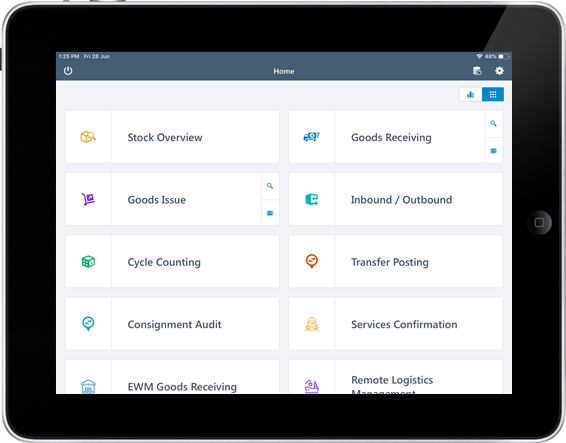Open the Remote Logistics Management tile

point(396,377)
